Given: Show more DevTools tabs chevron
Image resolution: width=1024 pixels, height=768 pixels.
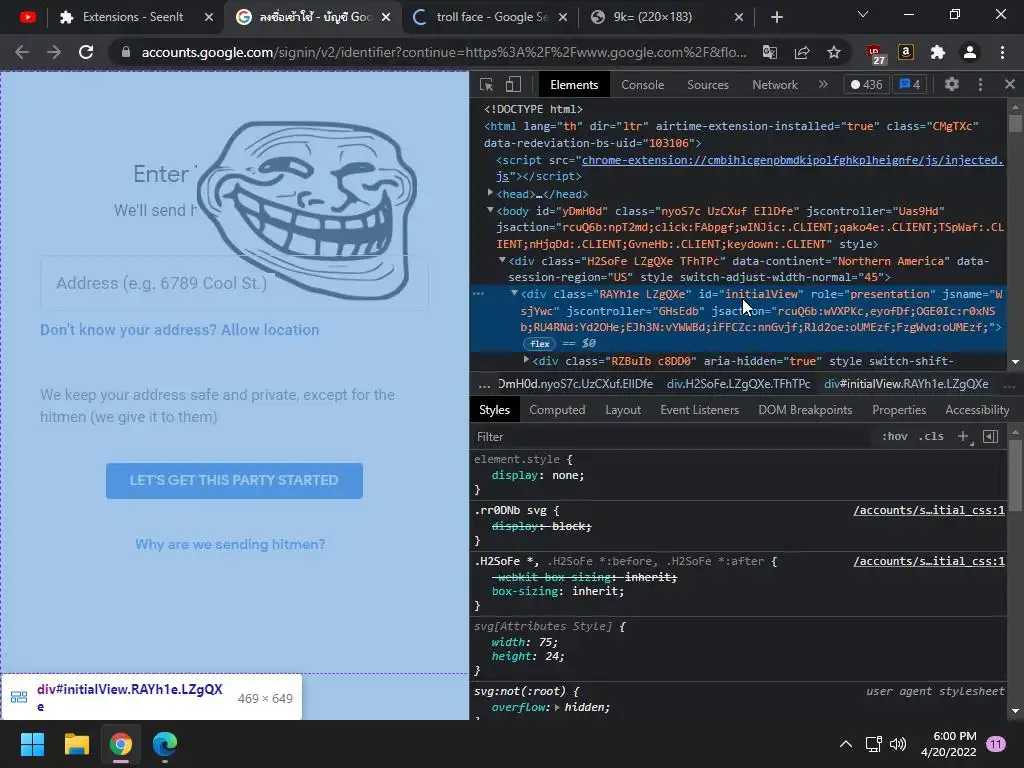Looking at the screenshot, I should (x=823, y=84).
